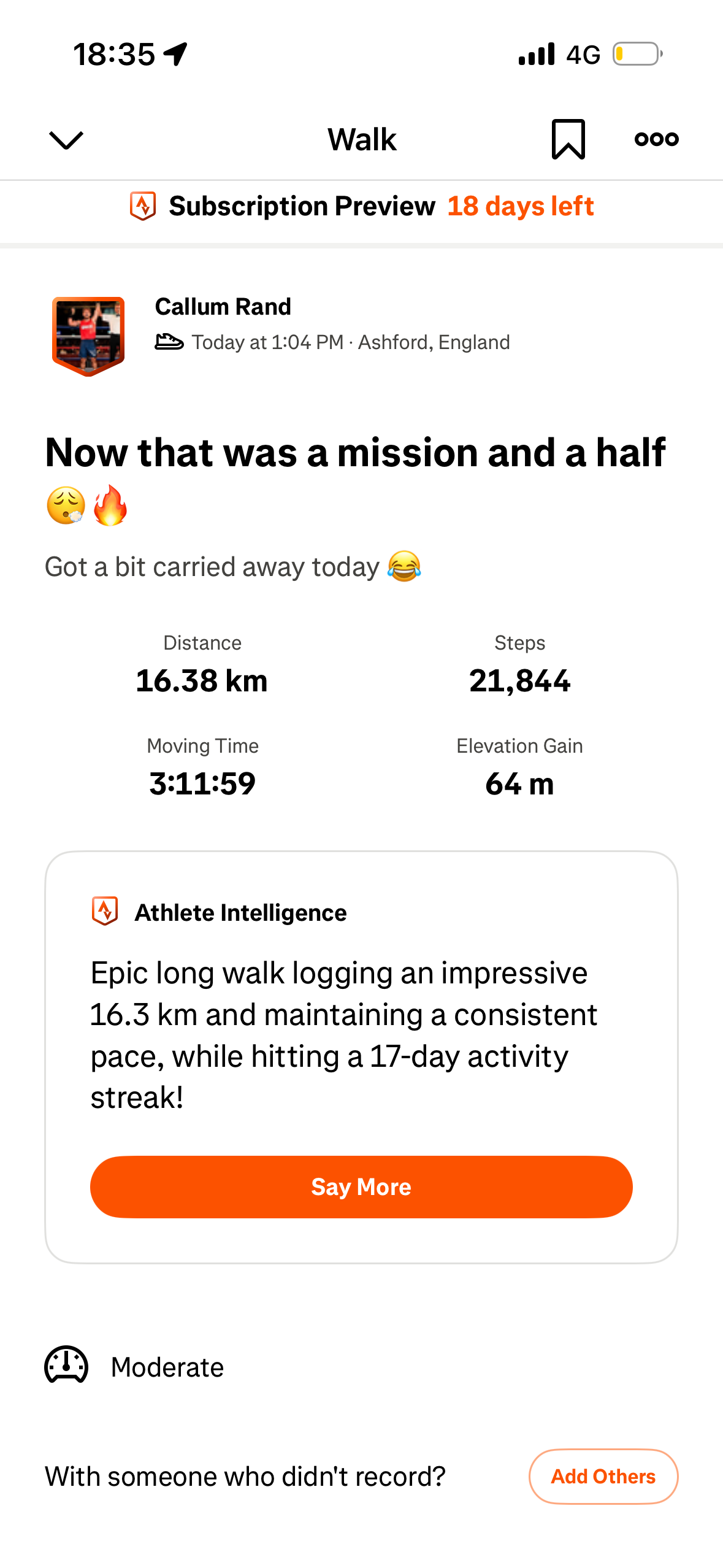Tap the Elevation Gain 64 m value

519,783
